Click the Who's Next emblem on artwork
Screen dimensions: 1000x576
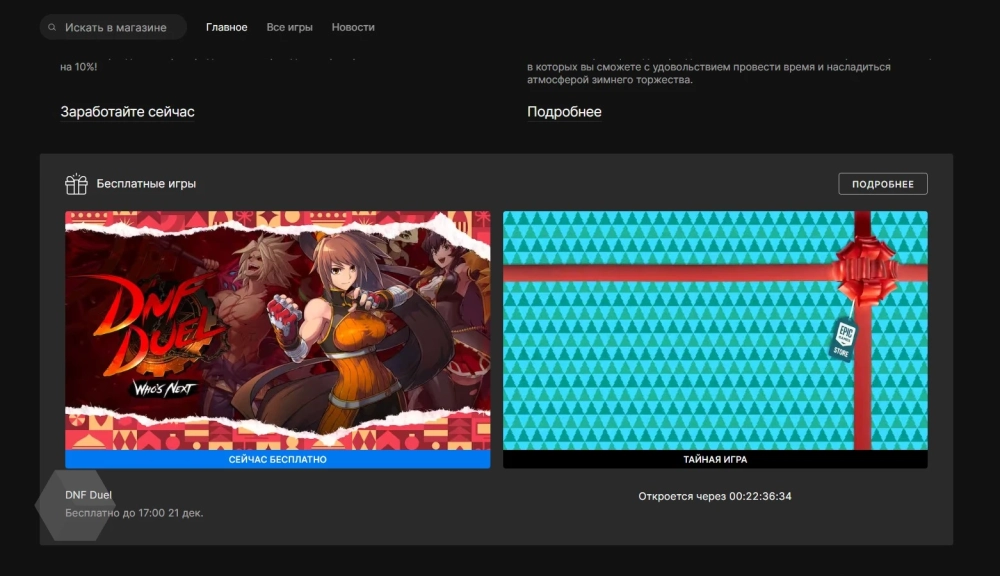coord(163,388)
